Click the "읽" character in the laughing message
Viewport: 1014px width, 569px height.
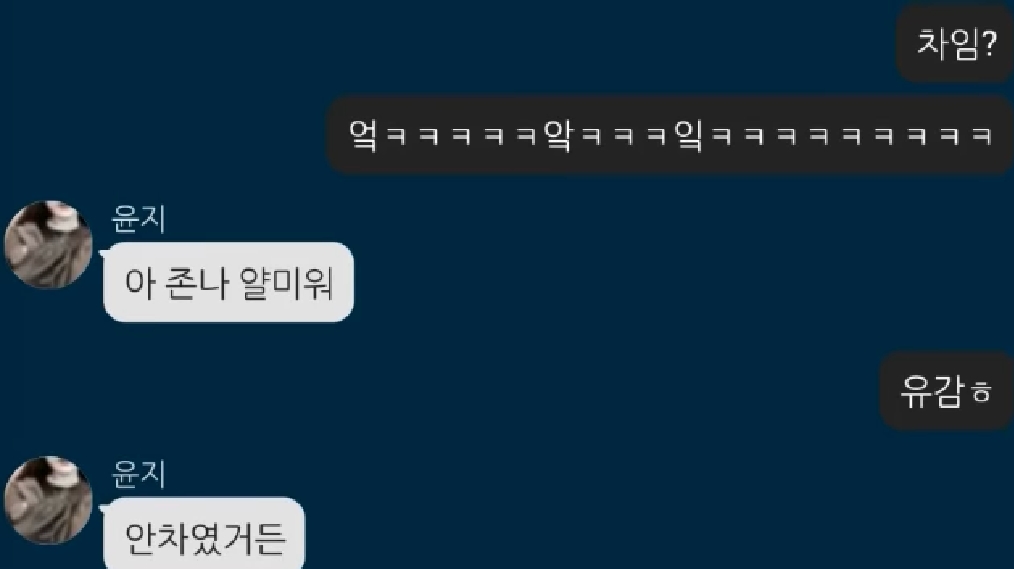(688, 135)
